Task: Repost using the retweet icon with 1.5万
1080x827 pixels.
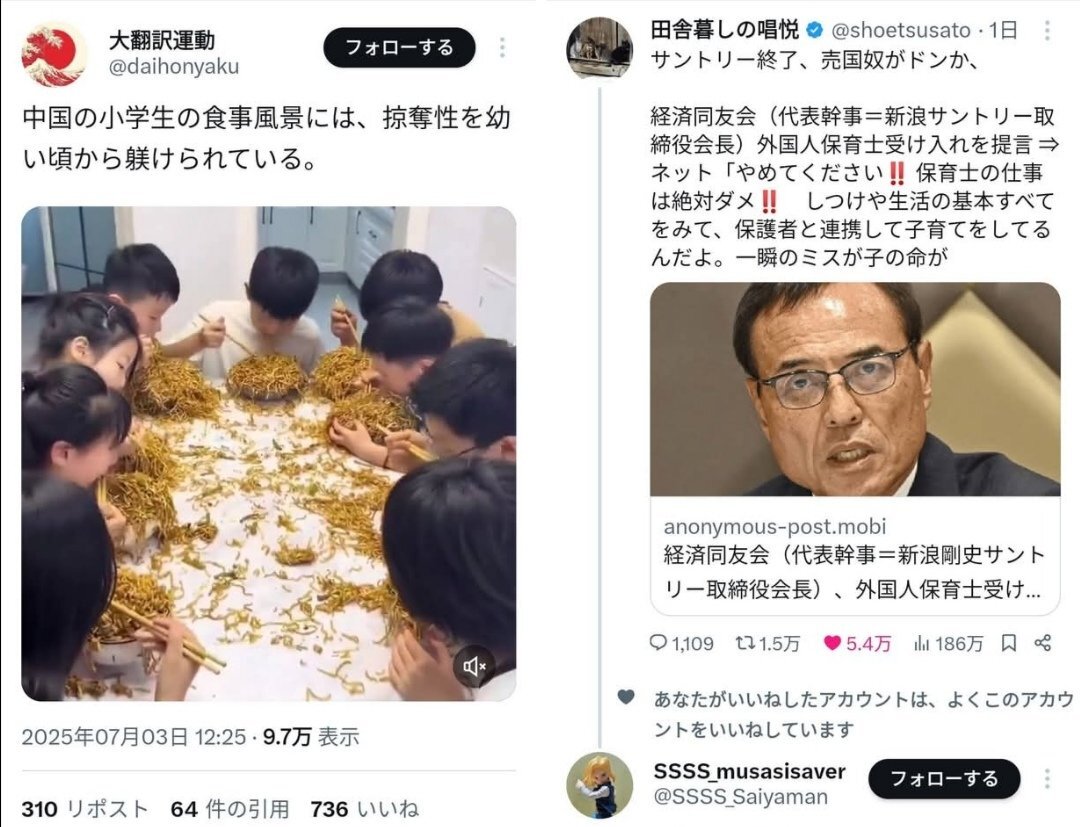Action: coord(767,643)
